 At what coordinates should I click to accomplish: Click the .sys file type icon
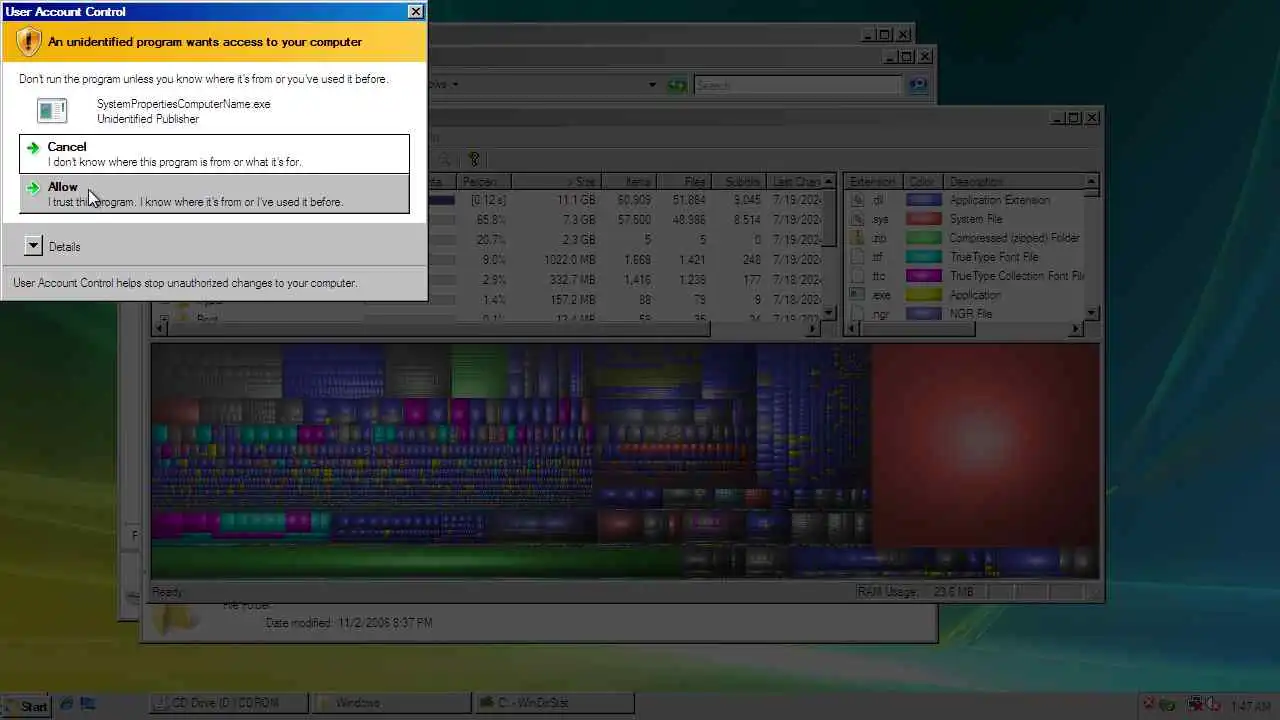click(x=857, y=219)
